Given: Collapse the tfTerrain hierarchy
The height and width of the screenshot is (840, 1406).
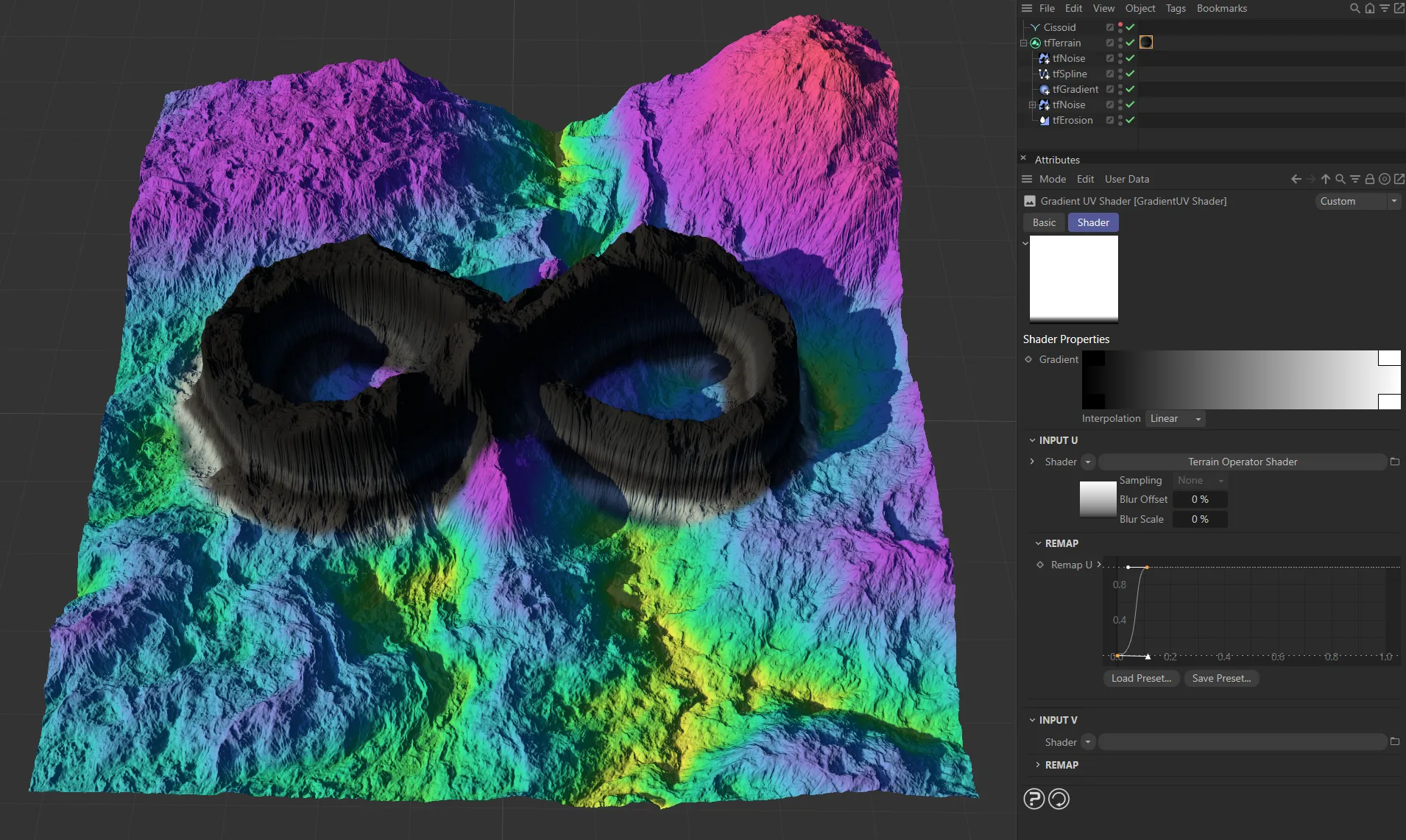Looking at the screenshot, I should [1023, 43].
